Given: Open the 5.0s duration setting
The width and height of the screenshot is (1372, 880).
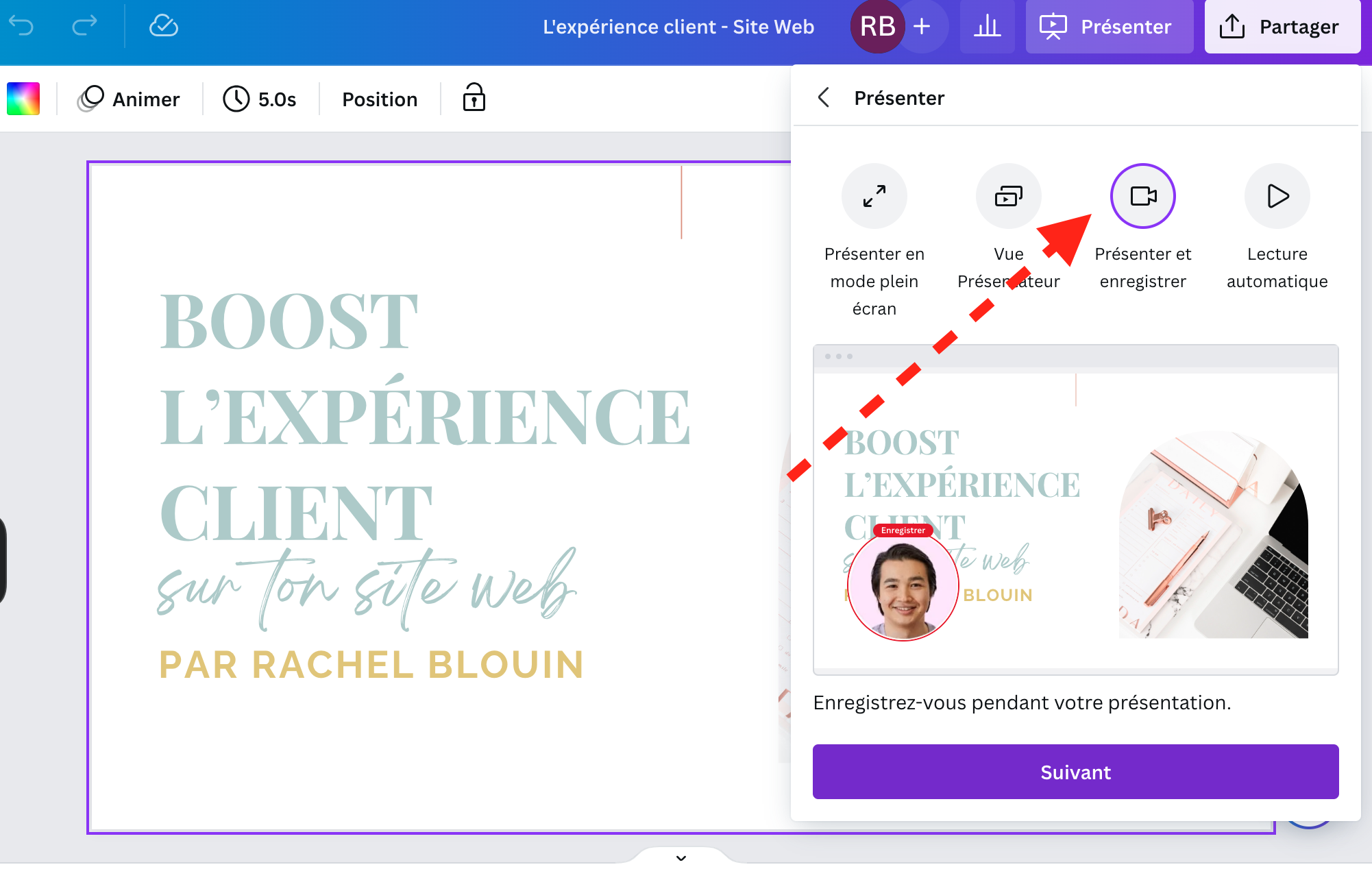Looking at the screenshot, I should (x=260, y=99).
